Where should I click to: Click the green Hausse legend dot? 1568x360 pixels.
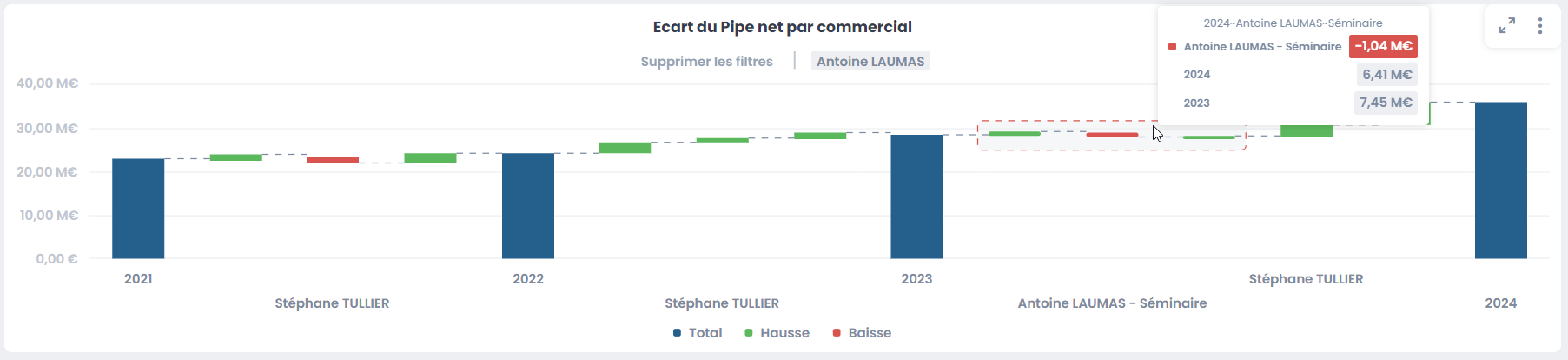[x=749, y=333]
